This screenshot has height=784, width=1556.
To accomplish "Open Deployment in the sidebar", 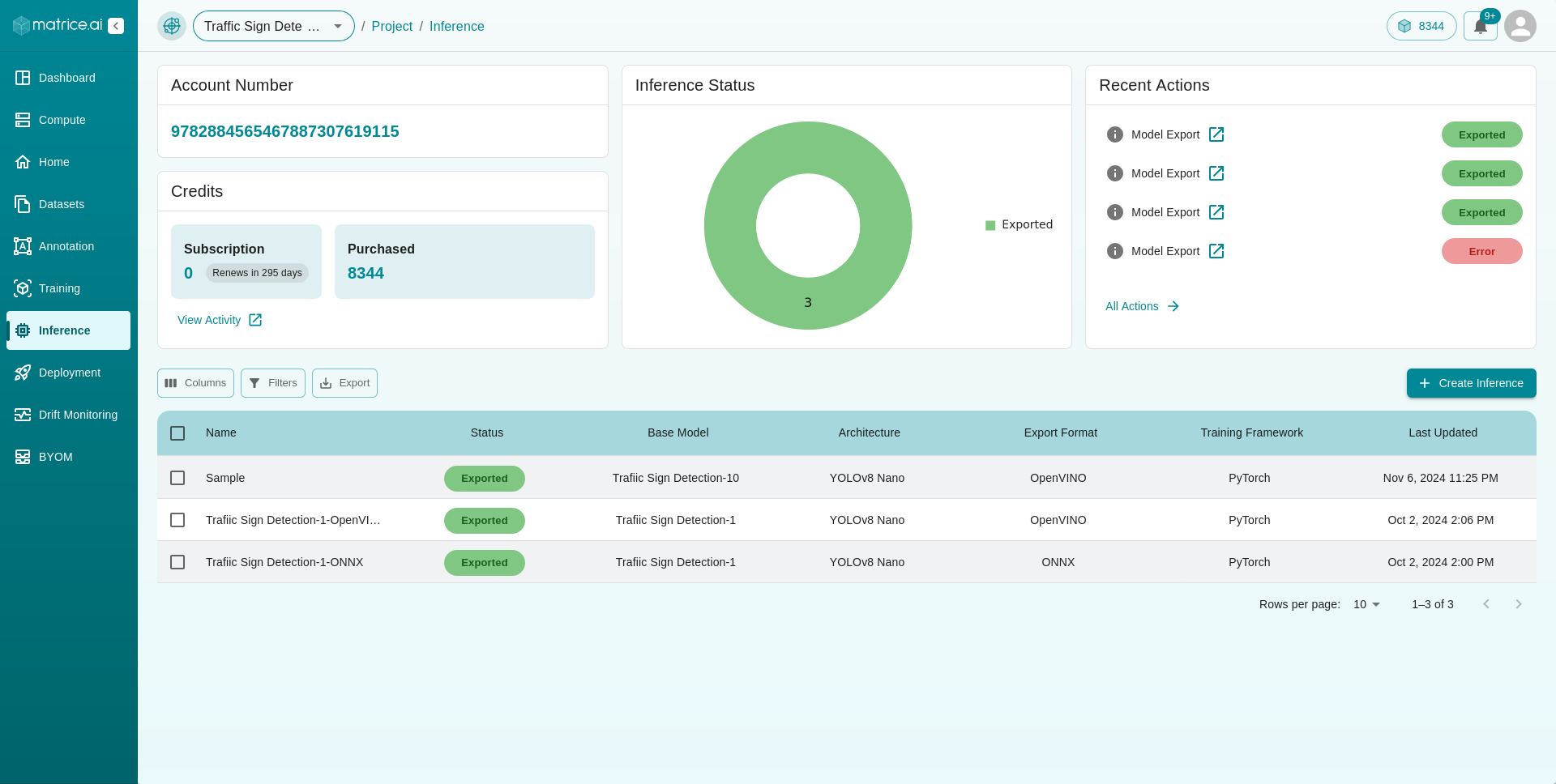I will [68, 373].
